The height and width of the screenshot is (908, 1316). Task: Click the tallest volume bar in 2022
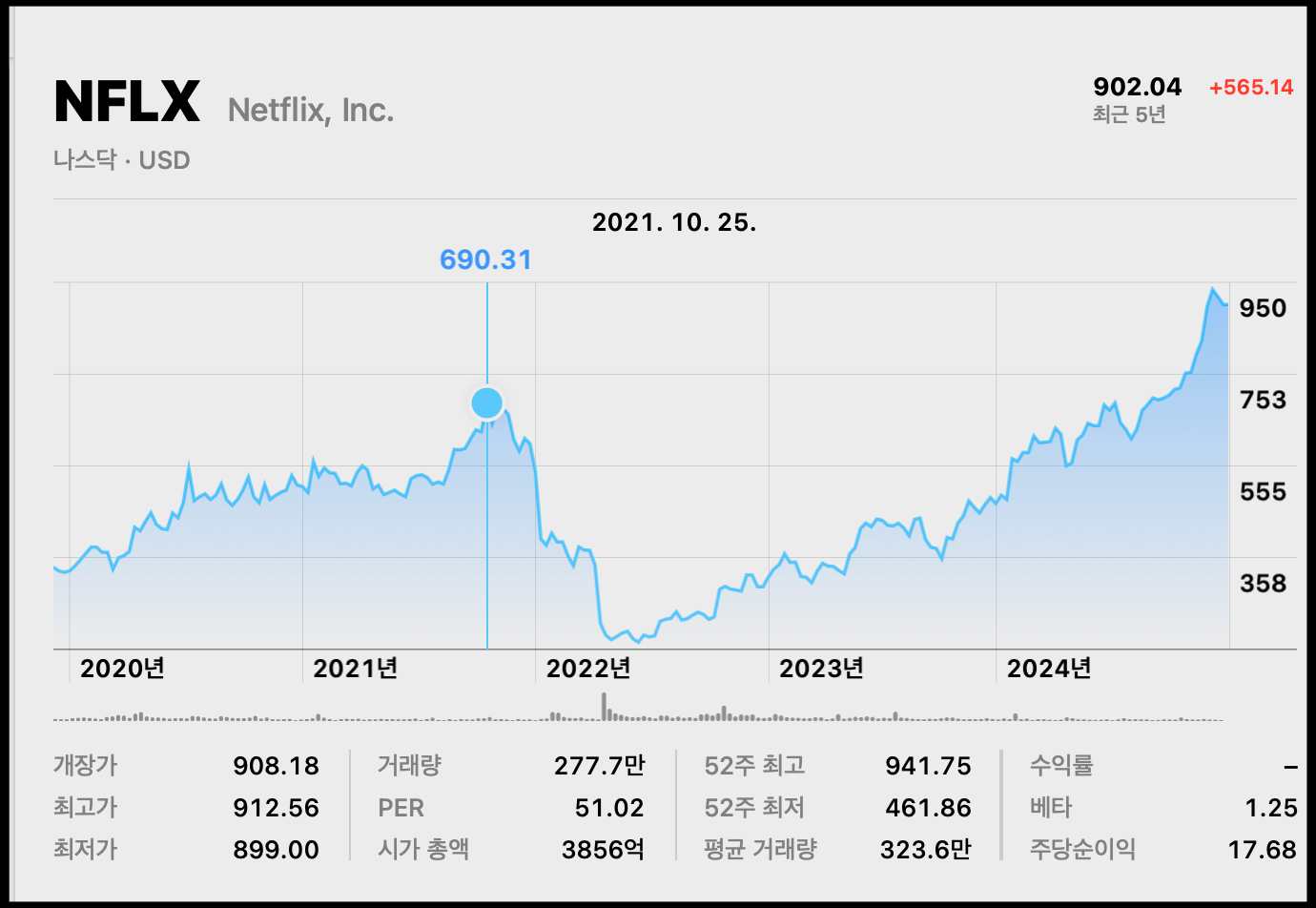tap(604, 707)
